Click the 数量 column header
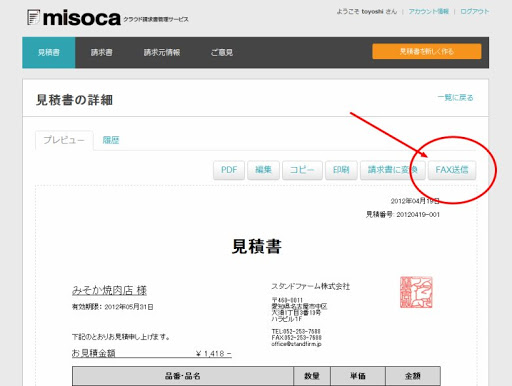This screenshot has height=386, width=512. coord(312,376)
